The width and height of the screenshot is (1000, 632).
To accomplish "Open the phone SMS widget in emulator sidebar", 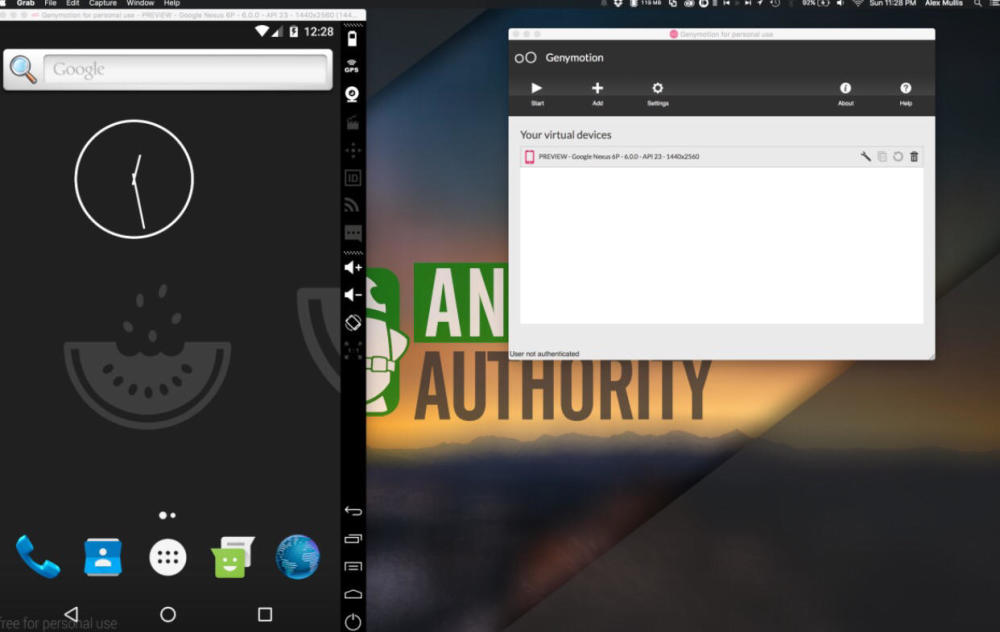I will click(353, 232).
